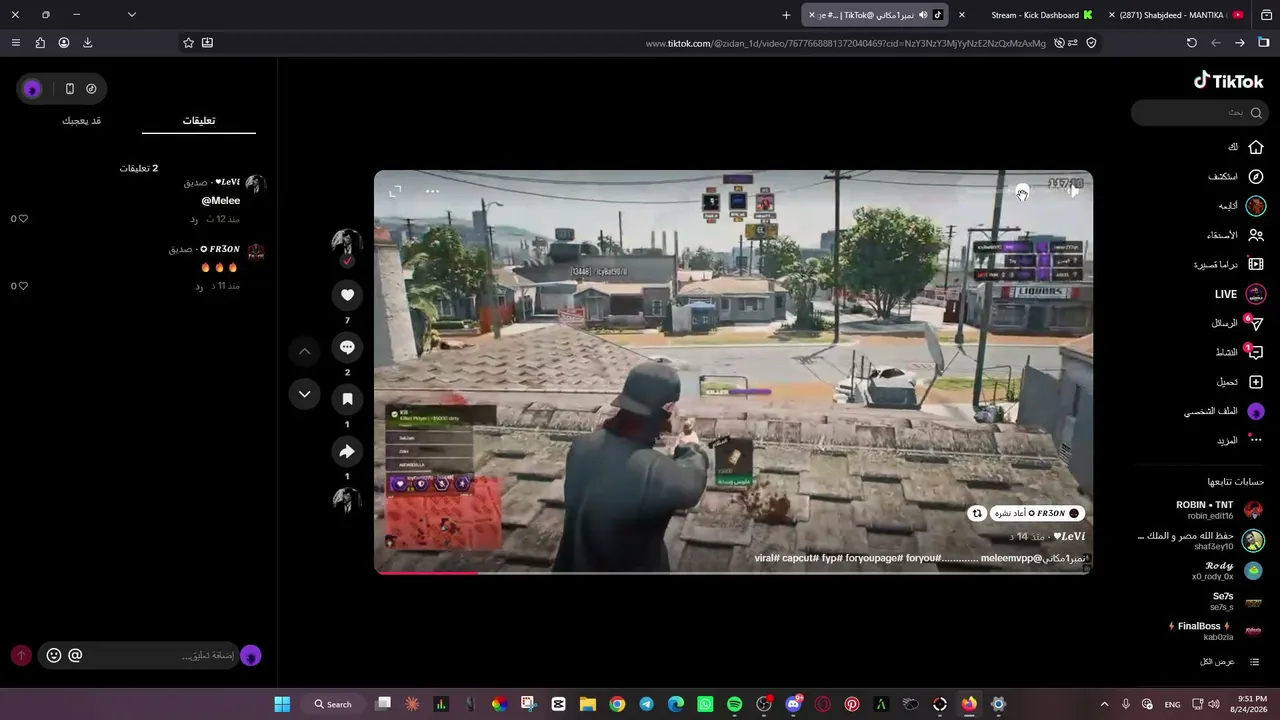Reload the page with the browser refresh icon
Image resolution: width=1280 pixels, height=720 pixels.
tap(1191, 43)
